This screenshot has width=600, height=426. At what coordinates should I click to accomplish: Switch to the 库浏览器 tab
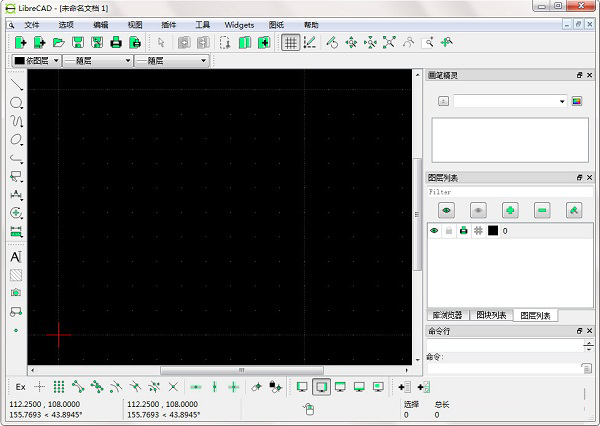click(x=448, y=315)
